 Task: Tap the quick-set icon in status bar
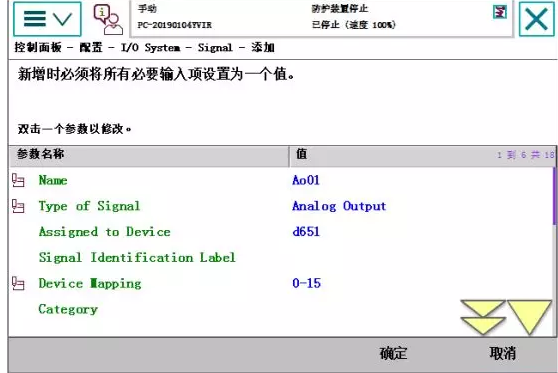pyautogui.click(x=500, y=12)
